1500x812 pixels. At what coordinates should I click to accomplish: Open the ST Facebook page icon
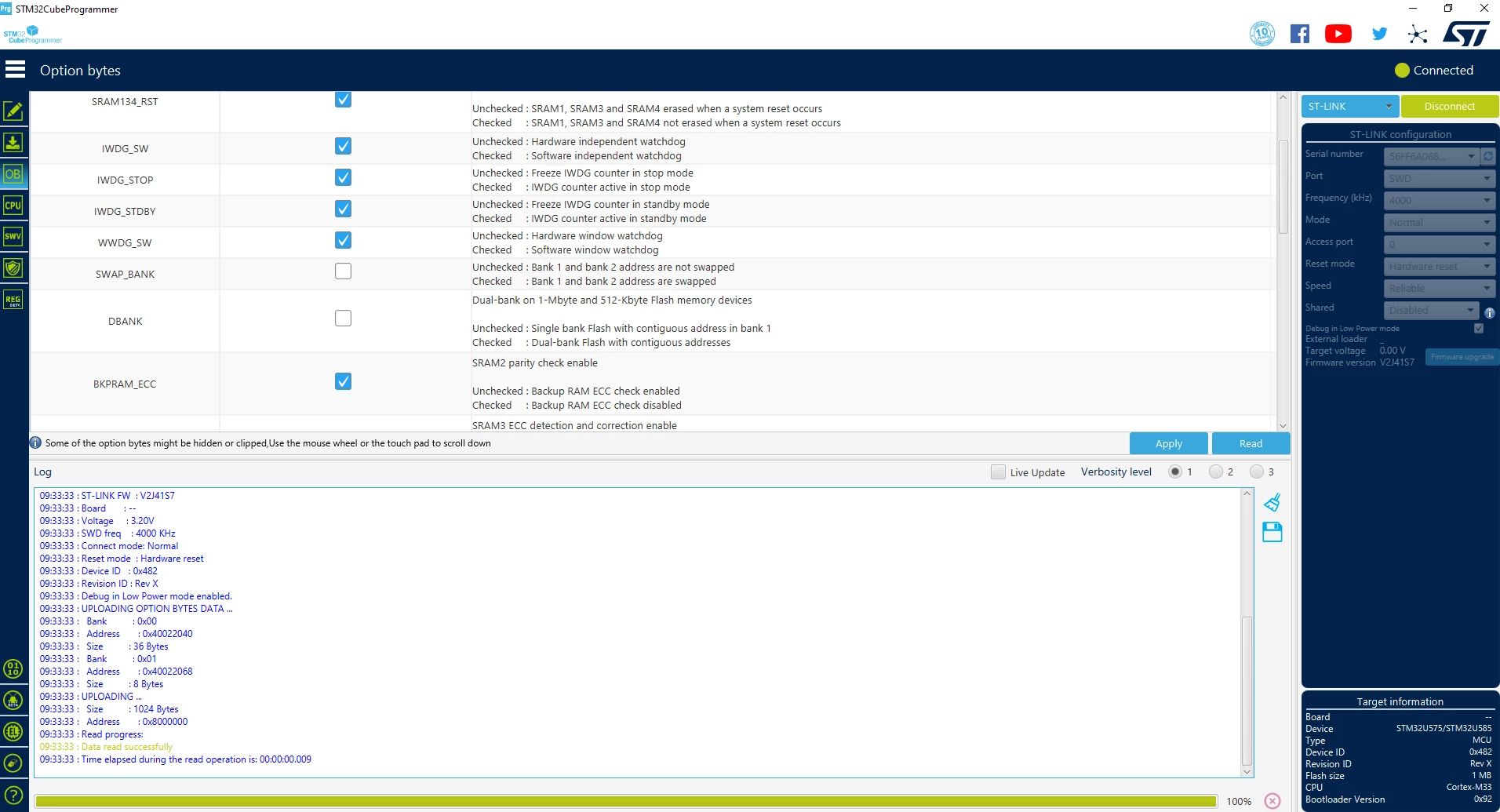tap(1300, 34)
